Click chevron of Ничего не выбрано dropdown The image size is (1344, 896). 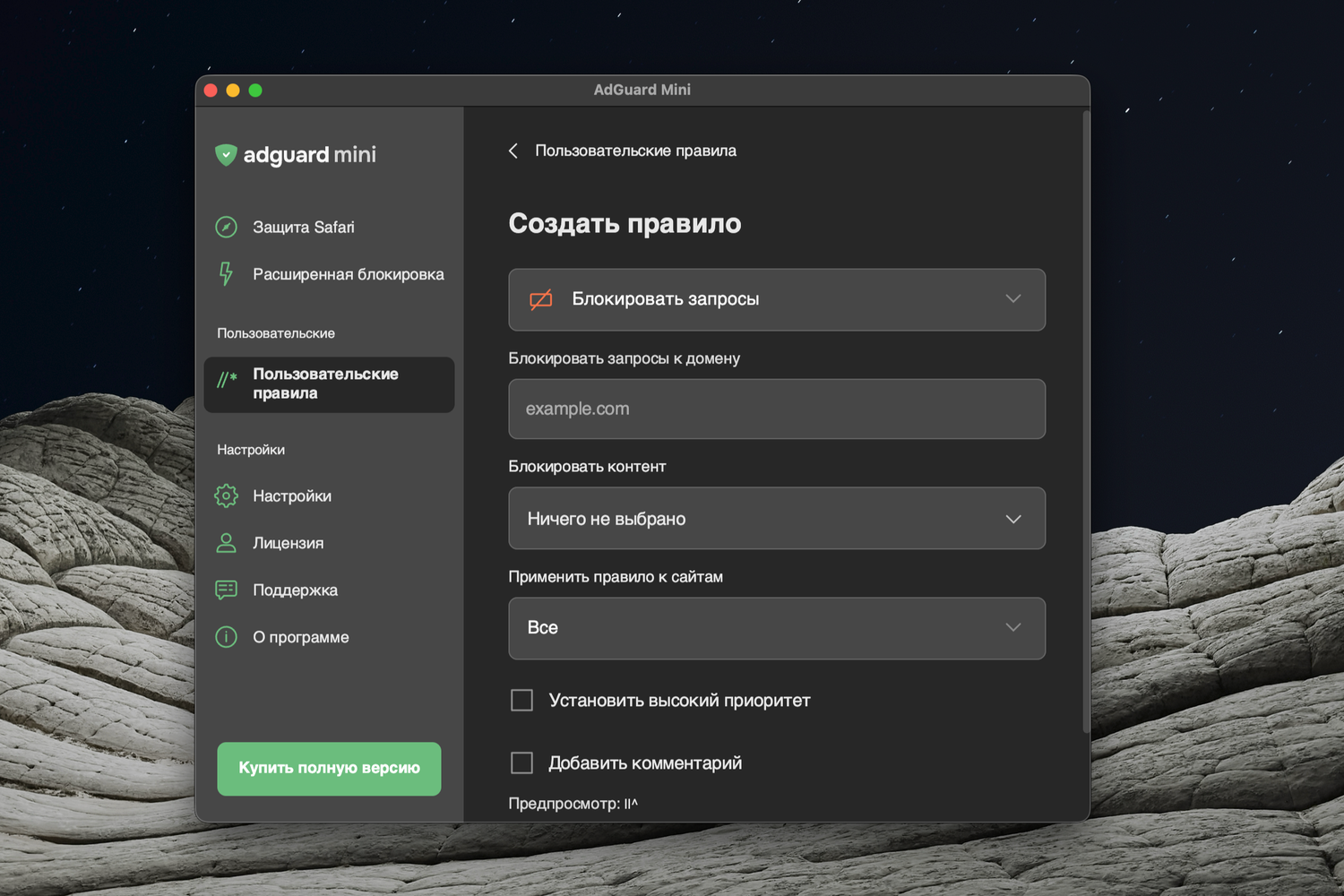point(1013,519)
